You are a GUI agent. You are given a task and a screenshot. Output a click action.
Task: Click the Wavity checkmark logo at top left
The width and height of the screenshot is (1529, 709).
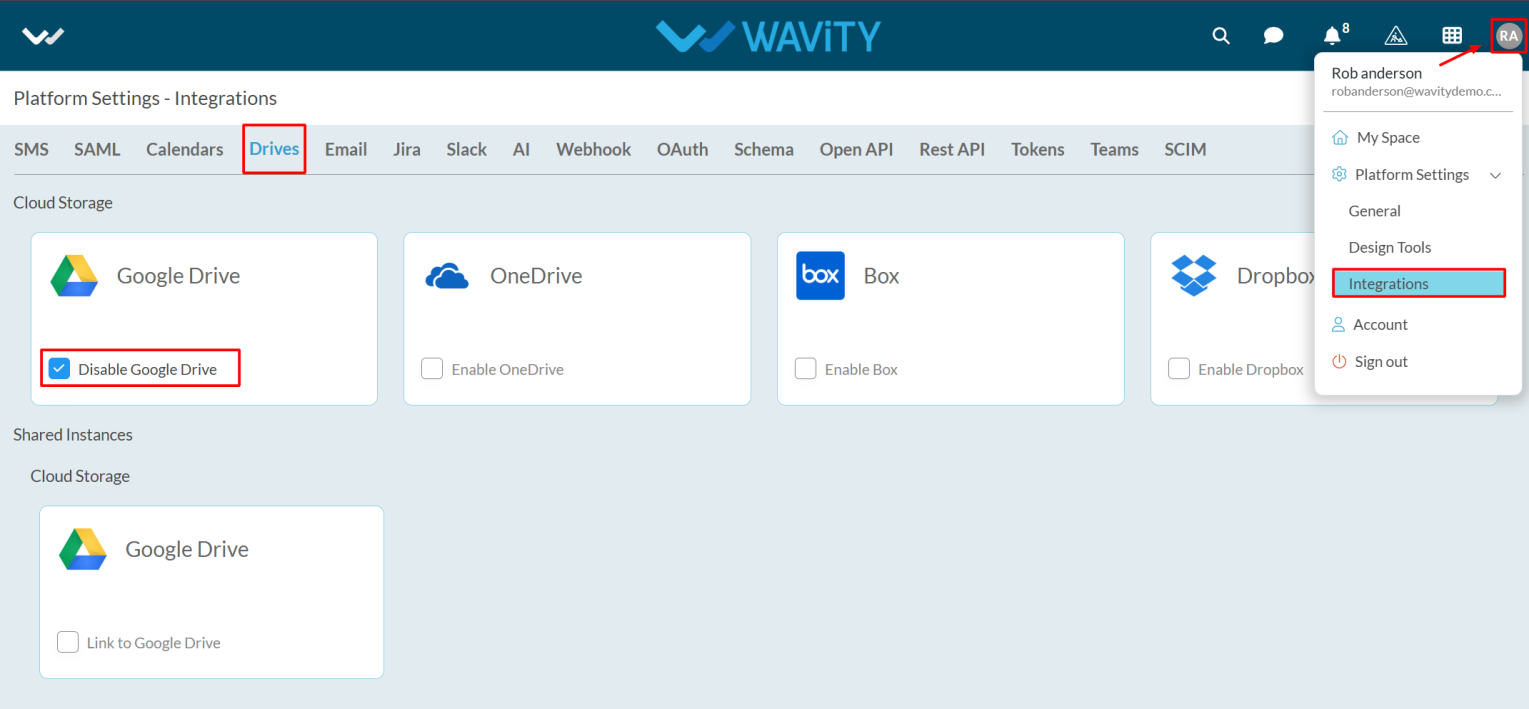click(x=43, y=37)
